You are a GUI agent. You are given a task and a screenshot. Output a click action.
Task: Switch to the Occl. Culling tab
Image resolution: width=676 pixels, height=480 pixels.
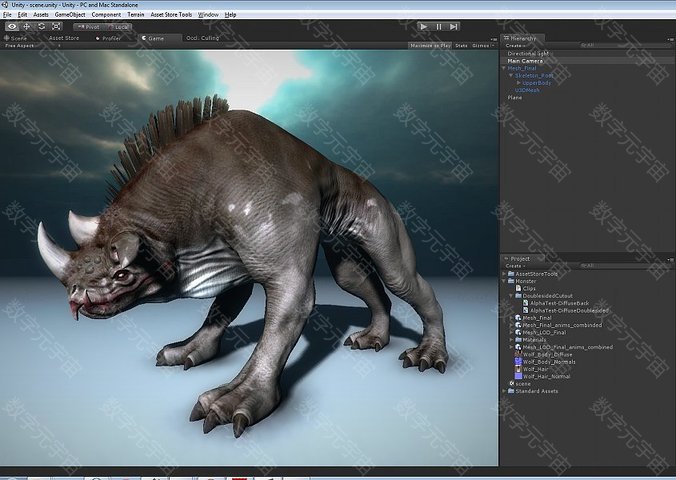pos(203,38)
